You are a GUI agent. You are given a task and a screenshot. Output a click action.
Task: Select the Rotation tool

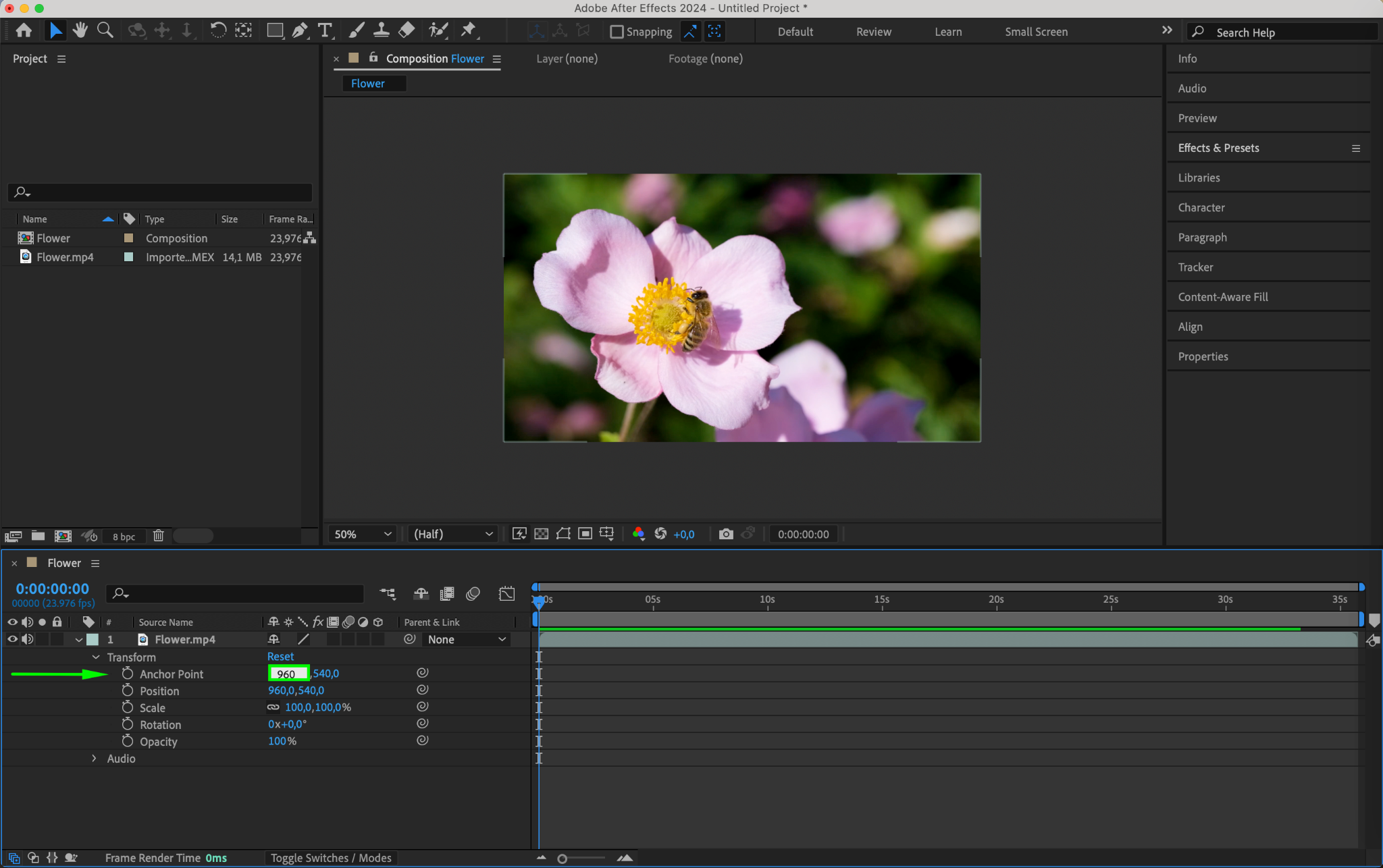click(217, 30)
